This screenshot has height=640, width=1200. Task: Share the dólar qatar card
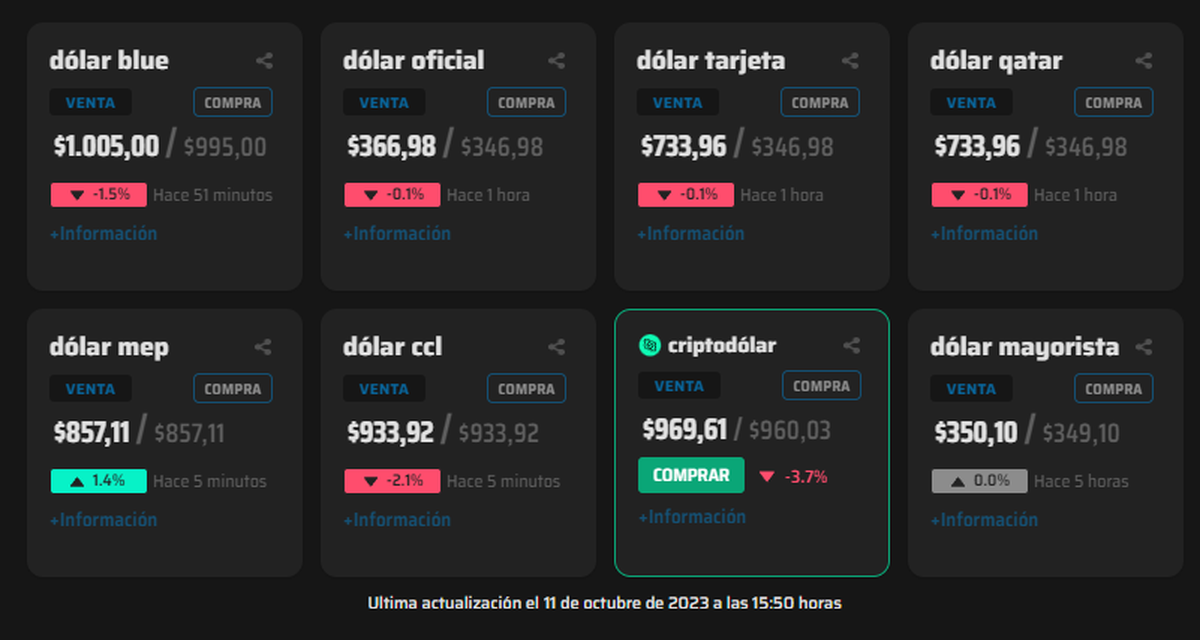click(x=1144, y=61)
